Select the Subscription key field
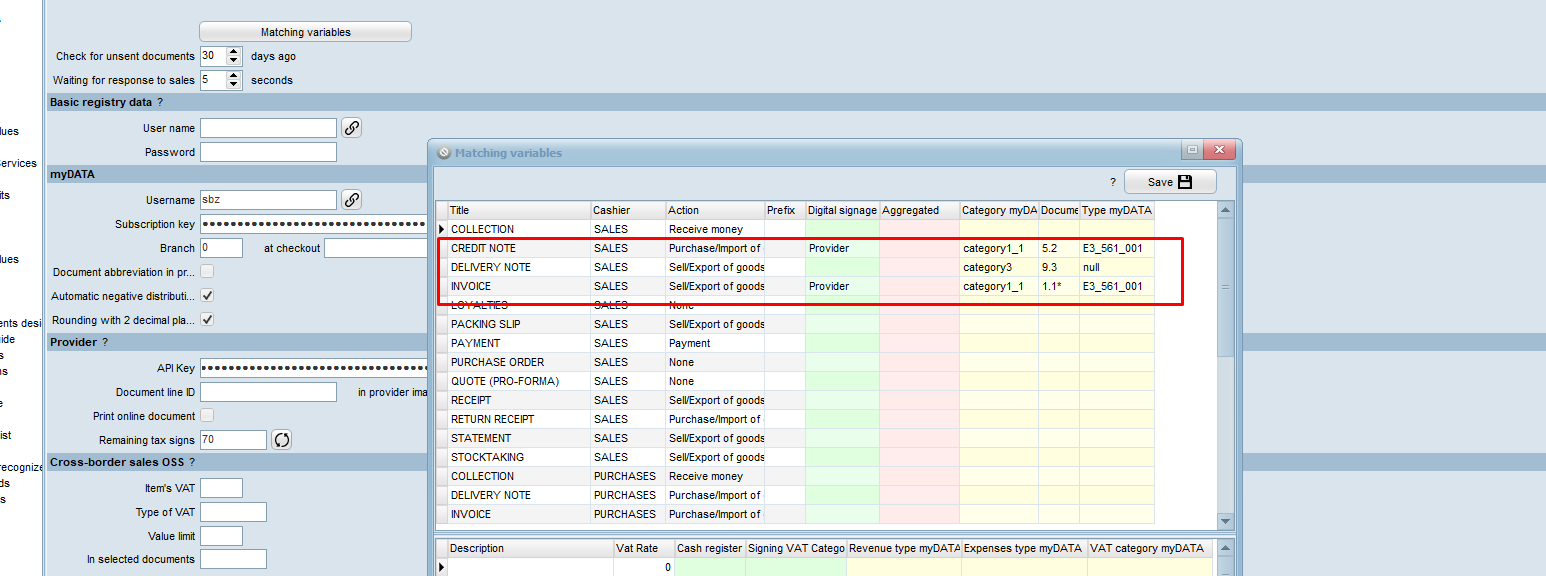Viewport: 1546px width, 576px height. tap(314, 224)
